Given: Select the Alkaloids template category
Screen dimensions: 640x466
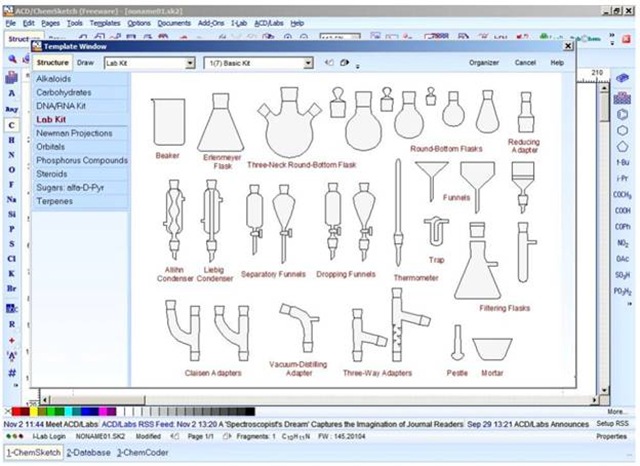Looking at the screenshot, I should click(x=81, y=79).
